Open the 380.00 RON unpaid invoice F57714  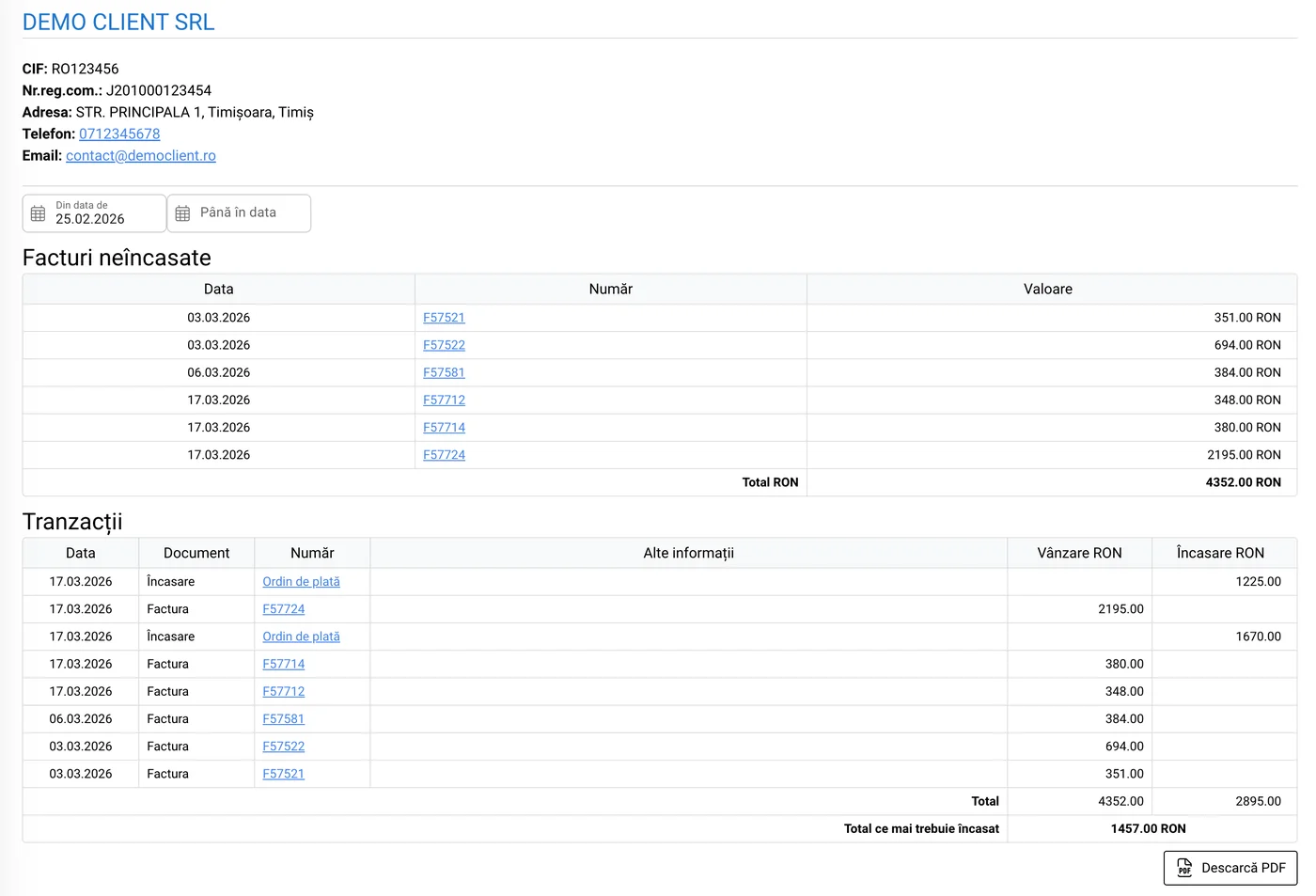coord(444,427)
